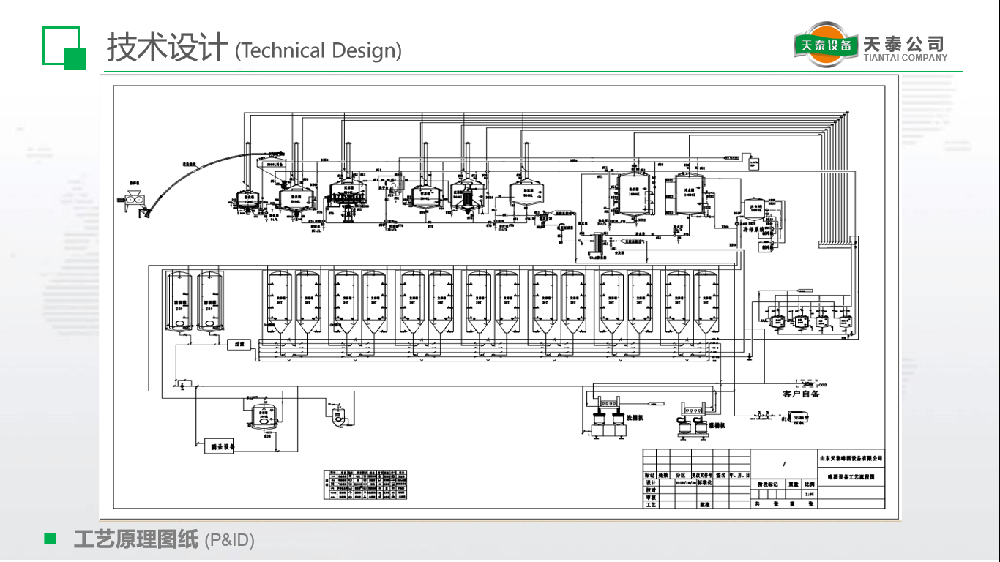1000x562 pixels.
Task: Select the malt mill symbol in the diagram
Action: 133,199
